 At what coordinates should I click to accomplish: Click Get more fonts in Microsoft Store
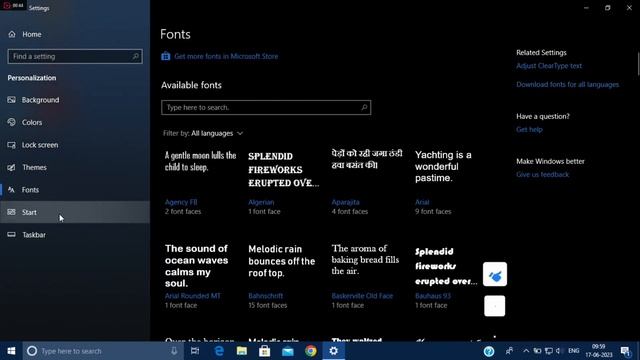pos(226,56)
